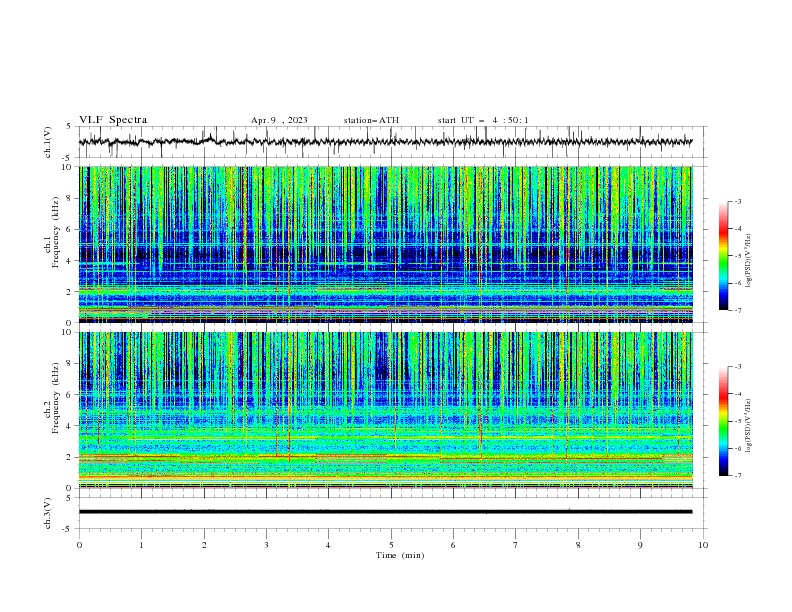Click the '-7' label on ch.2 colorbar
792x612 pixels.
coord(737,475)
